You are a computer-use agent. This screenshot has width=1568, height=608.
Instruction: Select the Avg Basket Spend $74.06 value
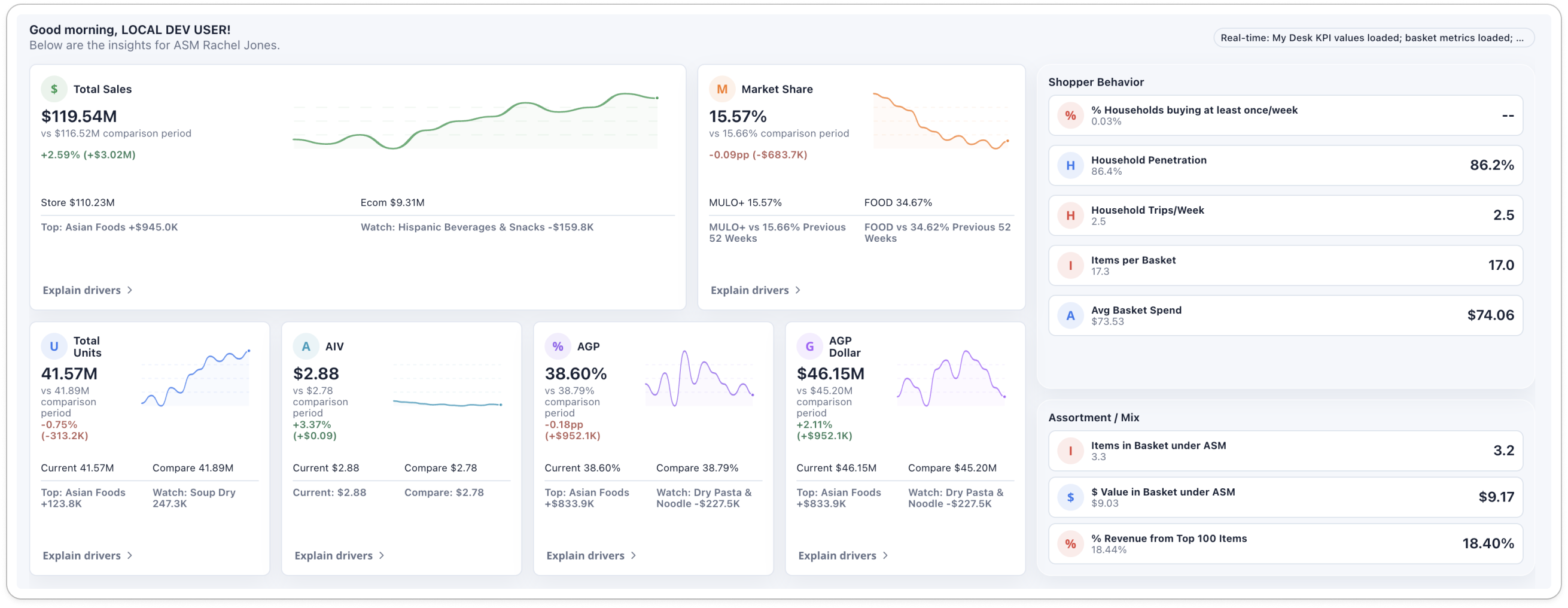click(x=1490, y=315)
